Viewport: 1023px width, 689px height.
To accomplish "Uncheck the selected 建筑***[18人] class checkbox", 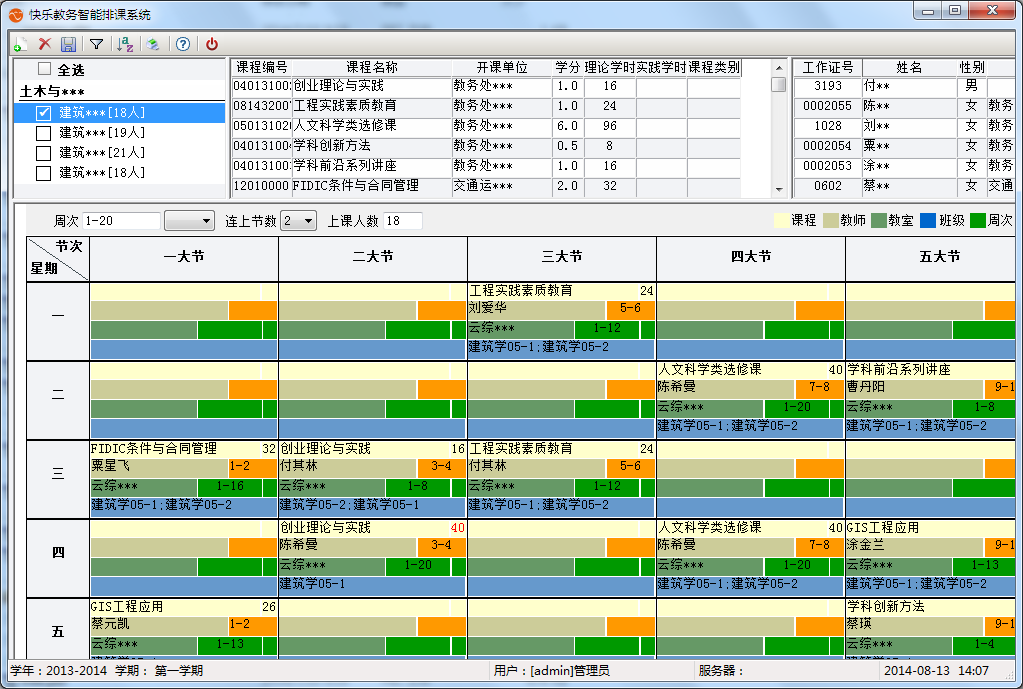I will tap(43, 113).
